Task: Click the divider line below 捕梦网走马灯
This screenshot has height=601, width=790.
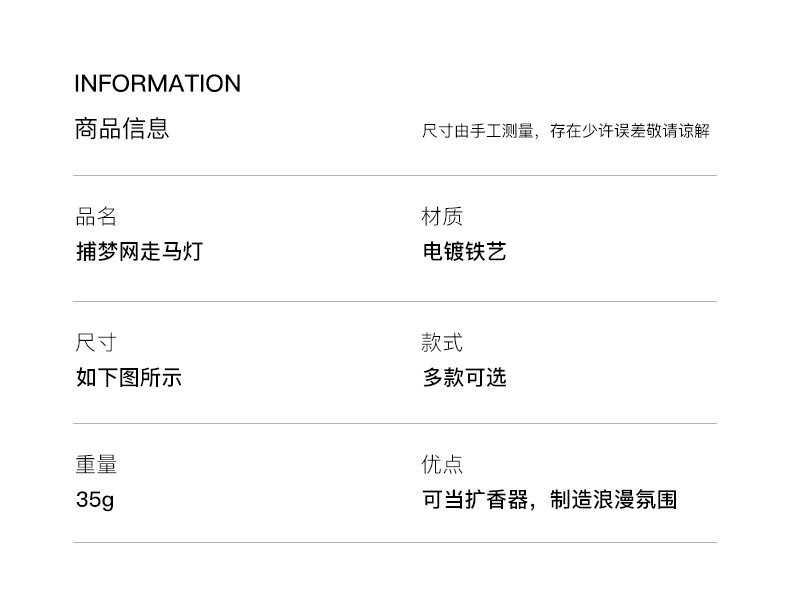Action: click(x=395, y=302)
